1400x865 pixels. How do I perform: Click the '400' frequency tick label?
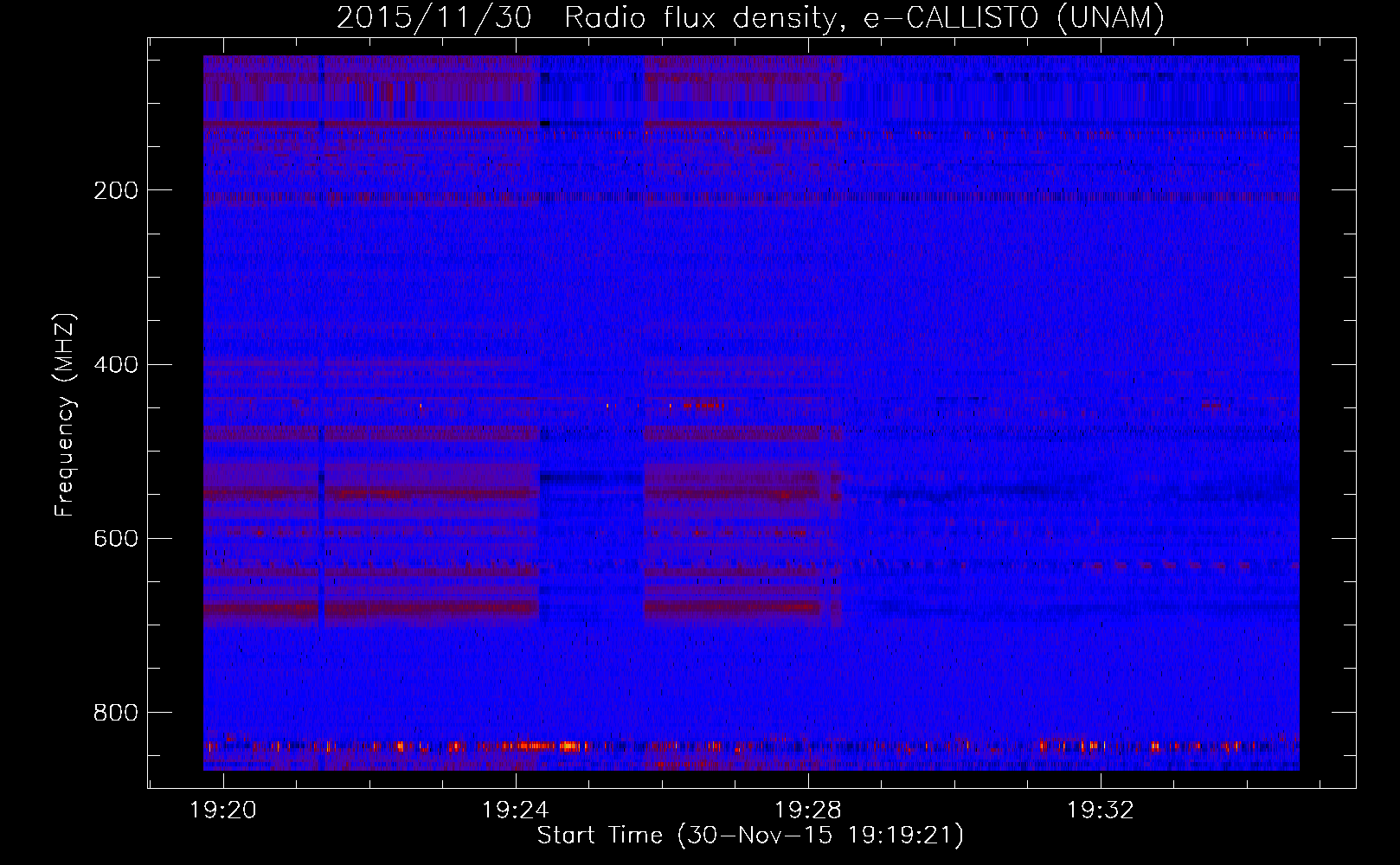click(x=116, y=364)
